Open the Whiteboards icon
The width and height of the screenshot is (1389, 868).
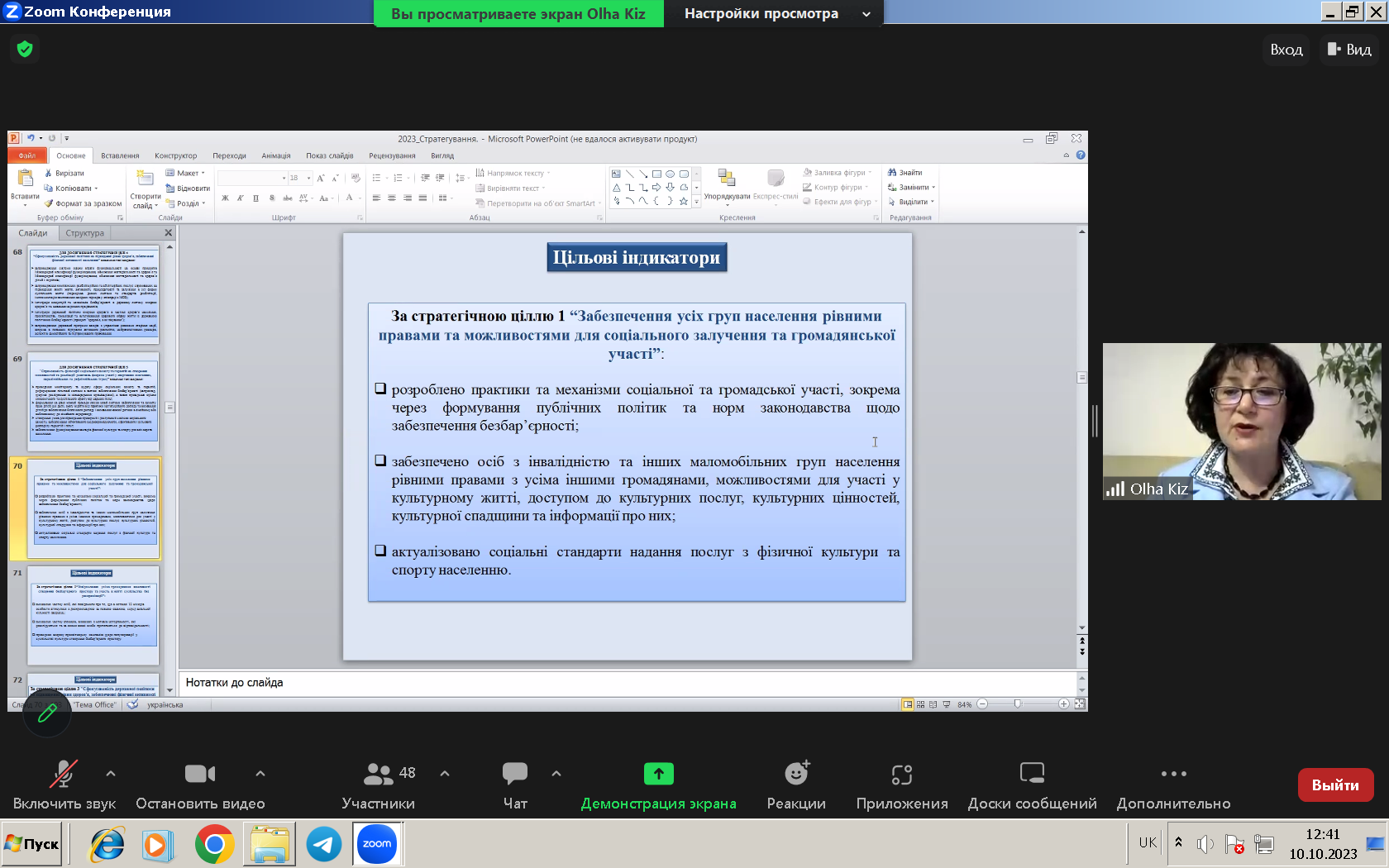click(x=1032, y=774)
